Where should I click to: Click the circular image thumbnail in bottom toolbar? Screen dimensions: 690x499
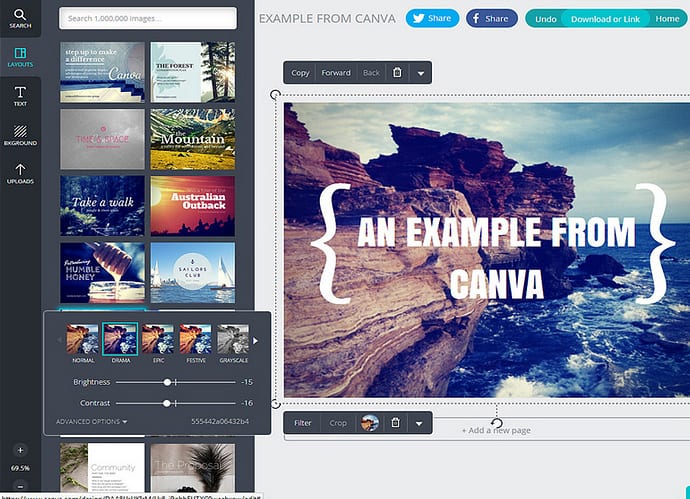coord(370,423)
